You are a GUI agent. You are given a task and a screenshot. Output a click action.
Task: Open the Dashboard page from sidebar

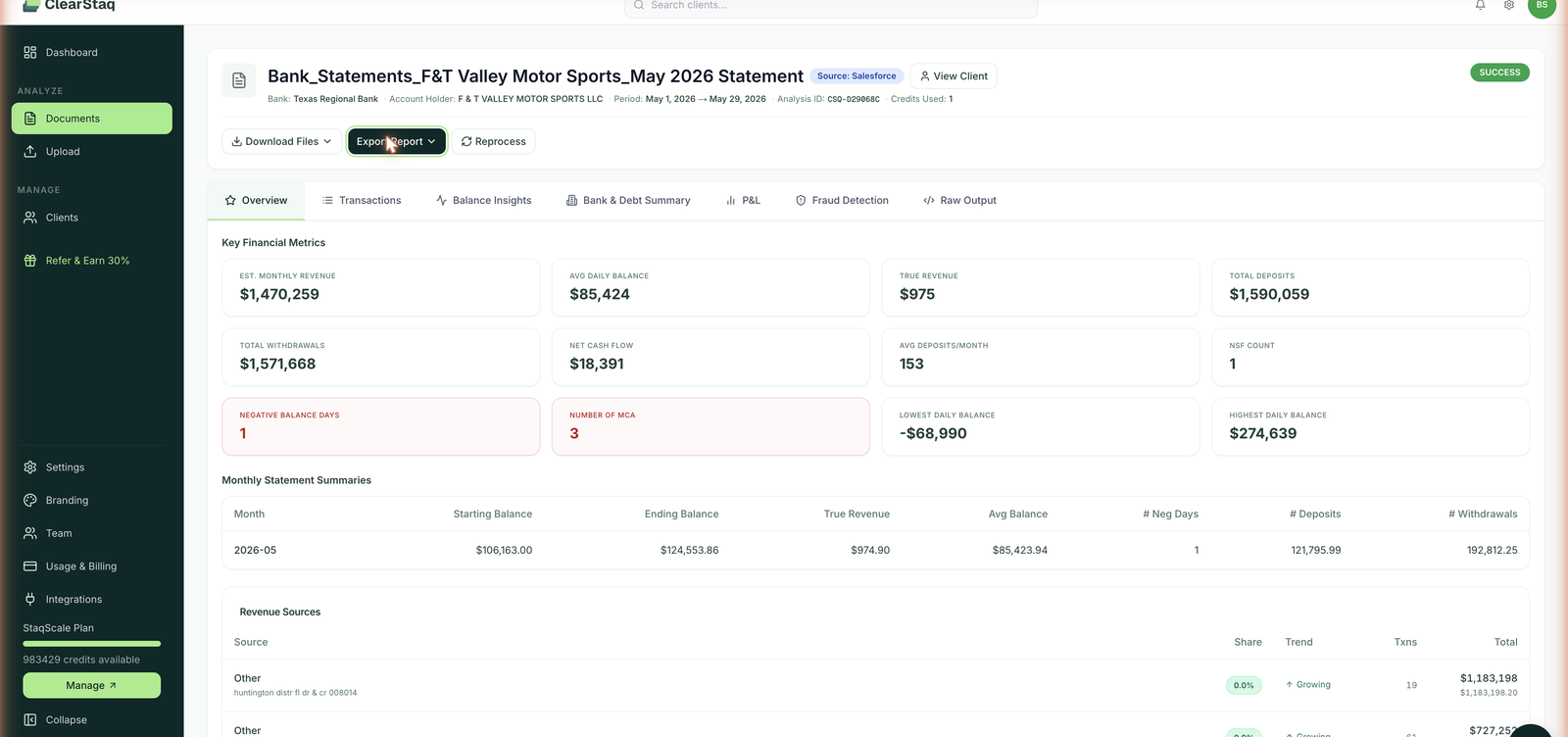[91, 53]
